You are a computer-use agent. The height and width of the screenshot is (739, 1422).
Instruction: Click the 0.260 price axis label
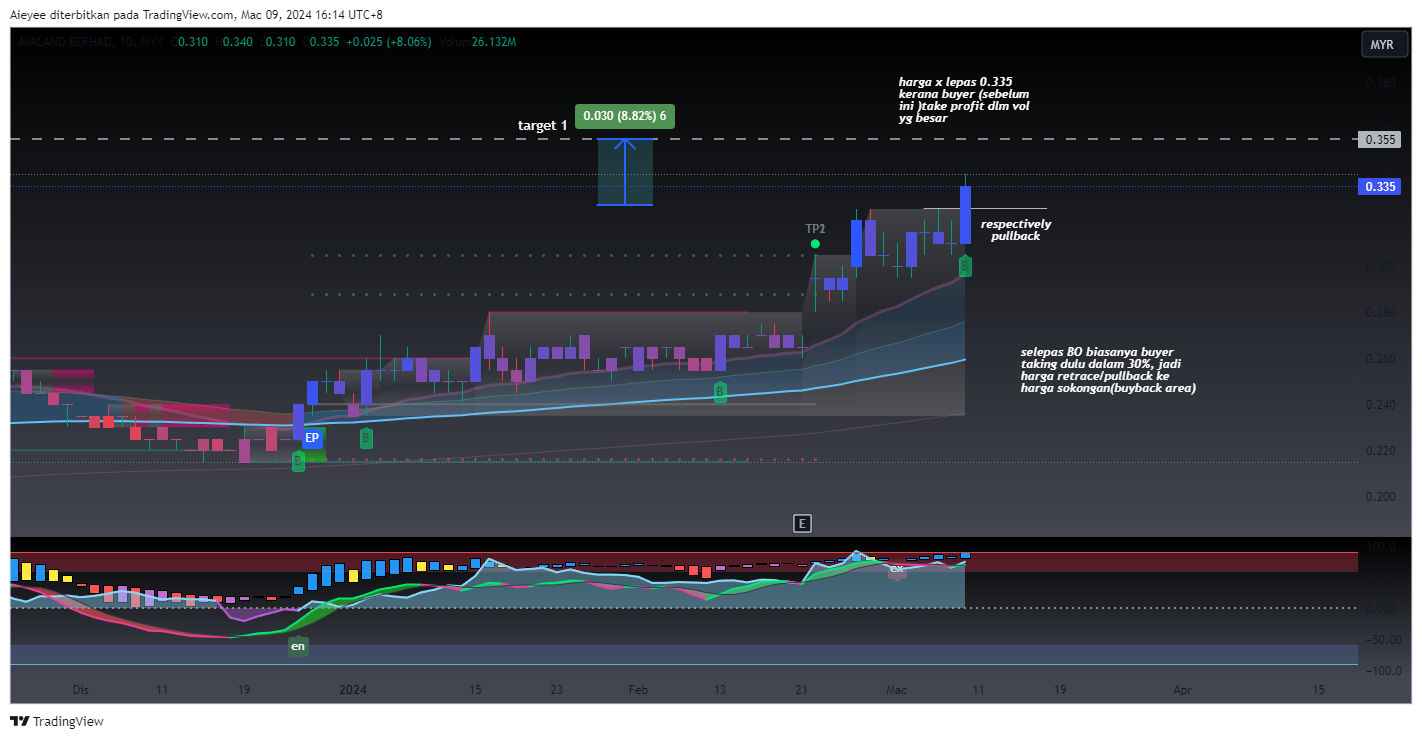pyautogui.click(x=1380, y=359)
